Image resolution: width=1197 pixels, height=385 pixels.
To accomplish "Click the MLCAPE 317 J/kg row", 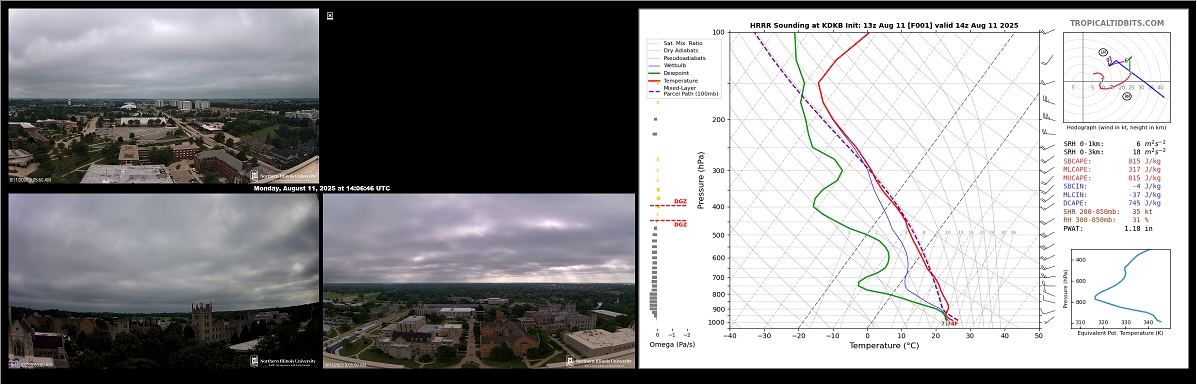I will (x=1112, y=170).
